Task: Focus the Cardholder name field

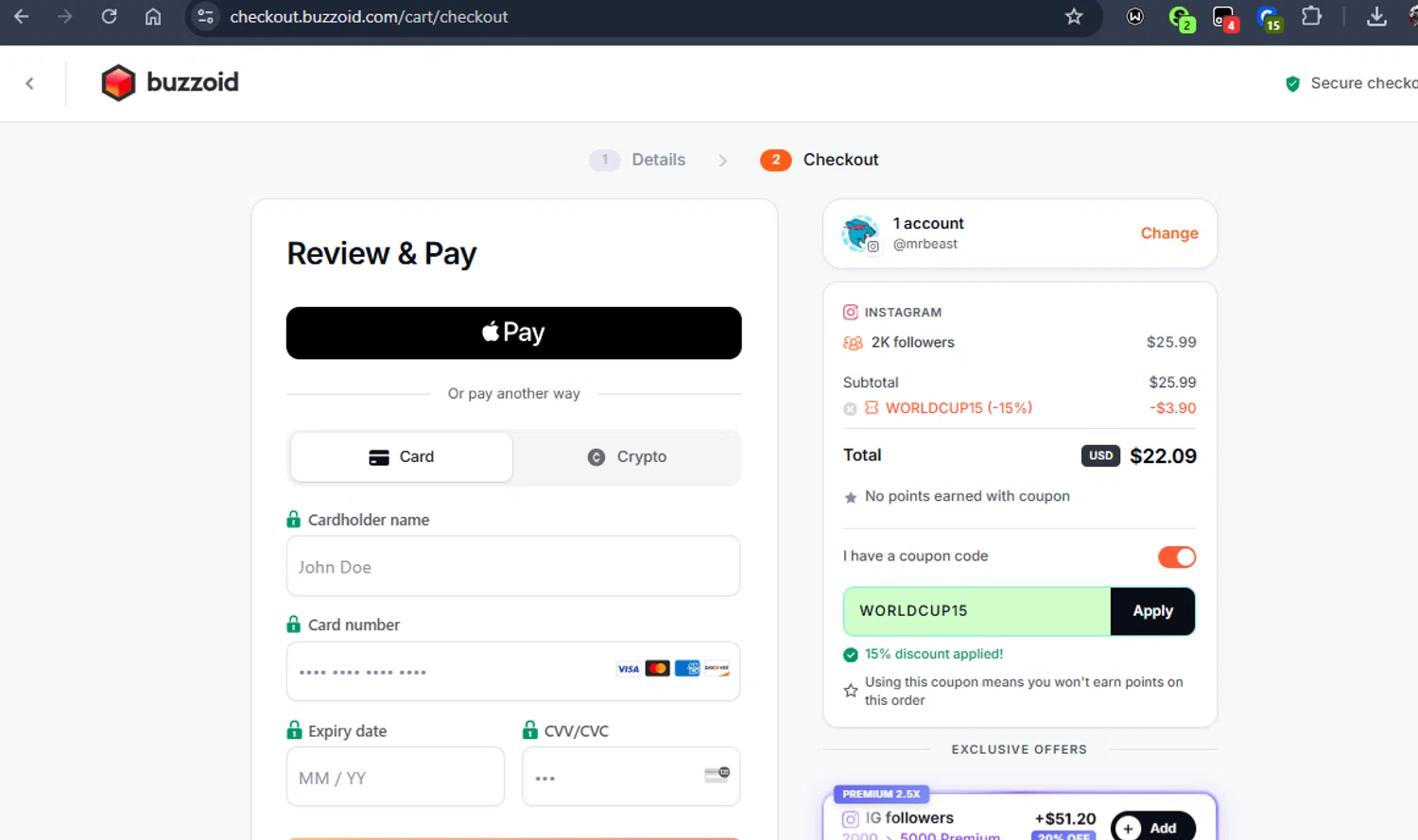Action: coord(513,566)
